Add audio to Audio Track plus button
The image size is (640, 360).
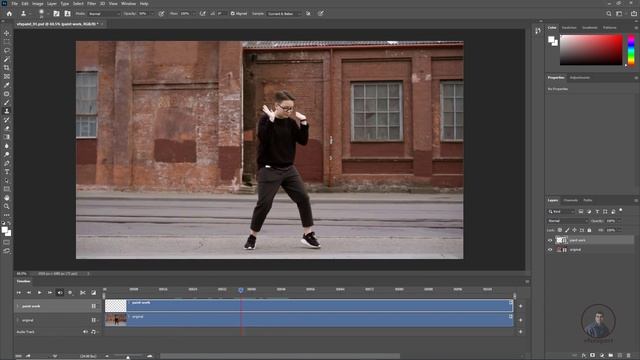(520, 332)
